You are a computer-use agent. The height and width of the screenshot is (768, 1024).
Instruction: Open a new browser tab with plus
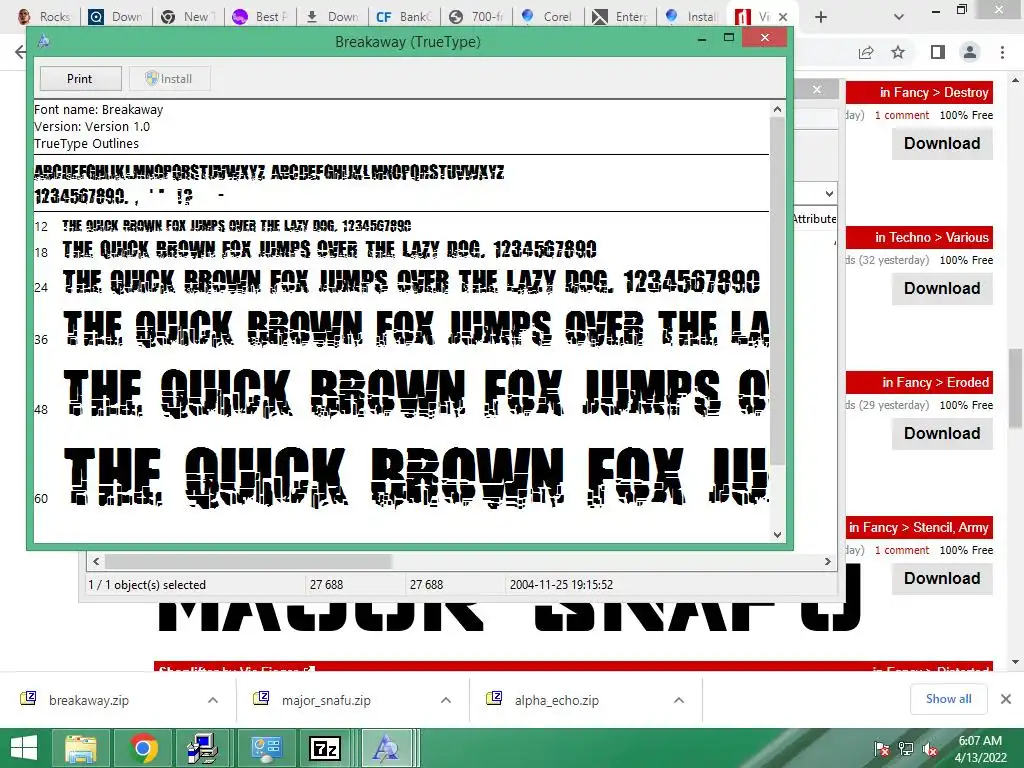click(x=821, y=17)
